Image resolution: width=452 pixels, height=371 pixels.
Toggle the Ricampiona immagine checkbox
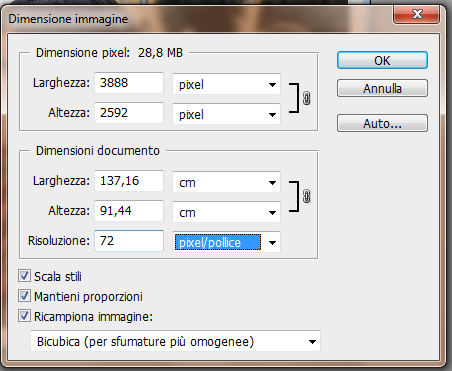[x=24, y=316]
